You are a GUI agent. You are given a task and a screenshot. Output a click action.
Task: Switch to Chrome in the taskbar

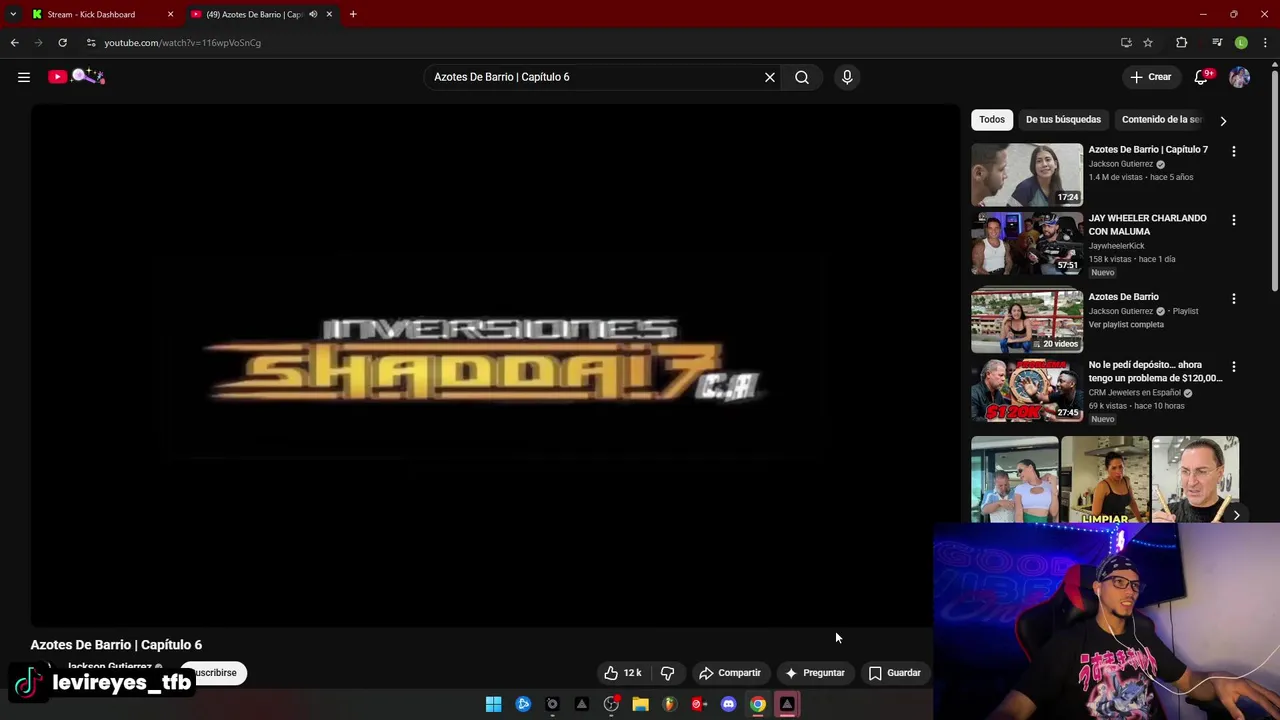758,705
